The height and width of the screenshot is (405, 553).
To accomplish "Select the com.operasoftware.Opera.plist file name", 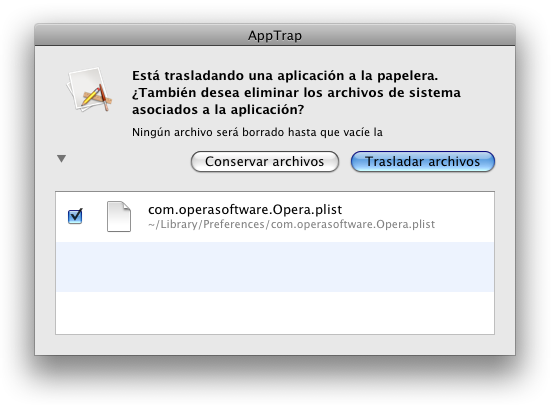I will (245, 210).
